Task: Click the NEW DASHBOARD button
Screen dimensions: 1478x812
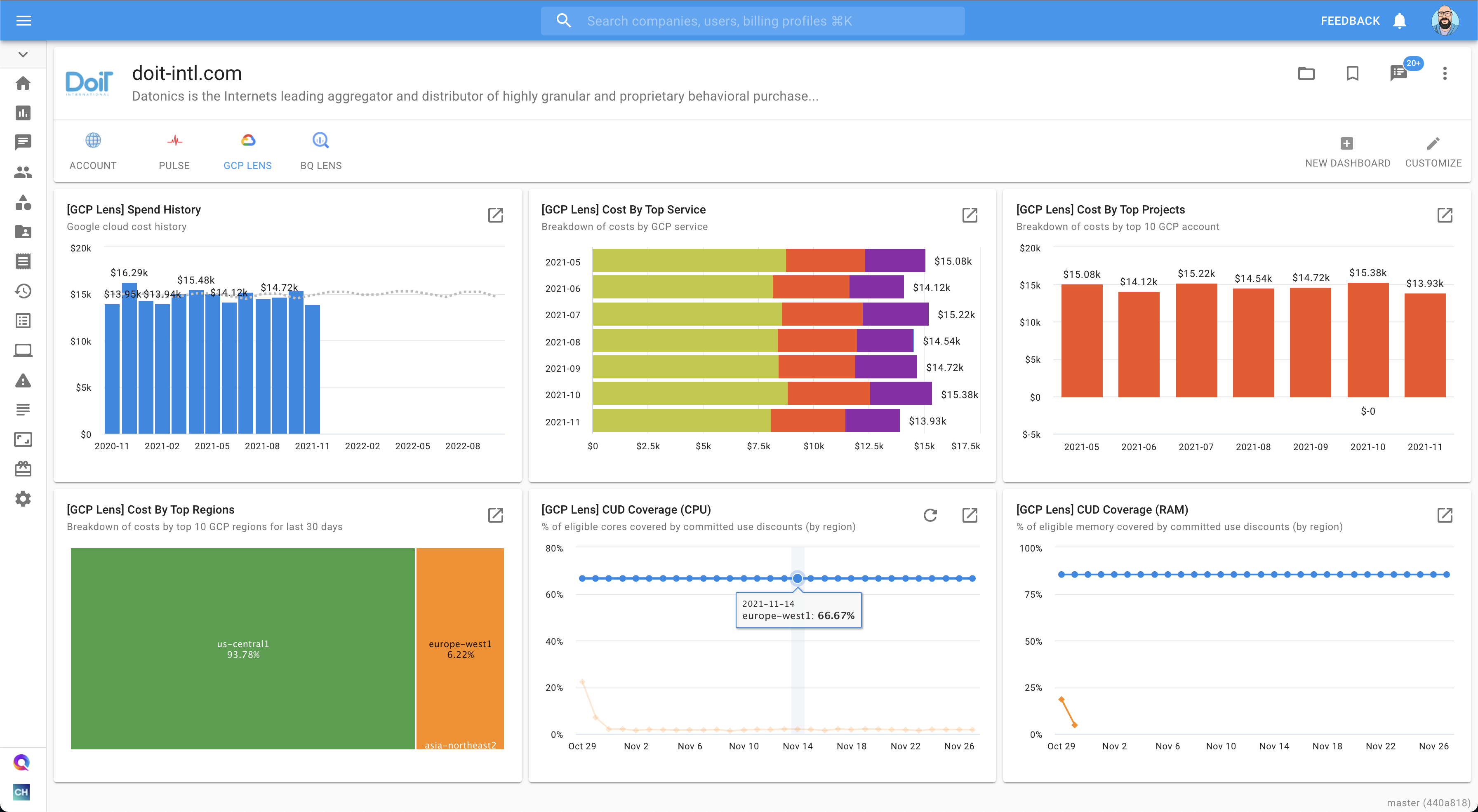Action: coord(1347,151)
